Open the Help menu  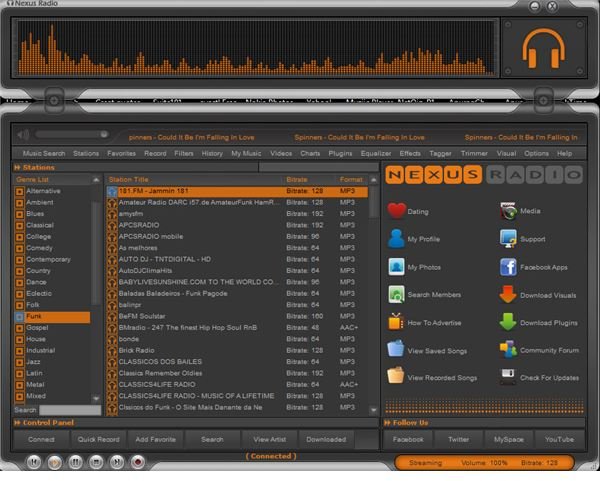(564, 153)
